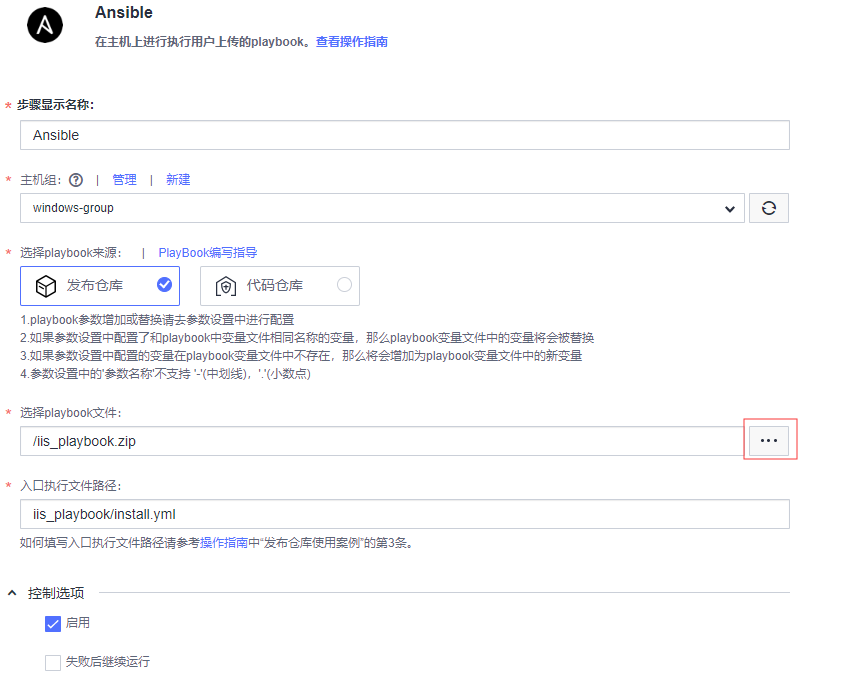Viewport: 854px width, 677px height.
Task: Enable 失败后继续运行 checkbox
Action: (x=53, y=663)
